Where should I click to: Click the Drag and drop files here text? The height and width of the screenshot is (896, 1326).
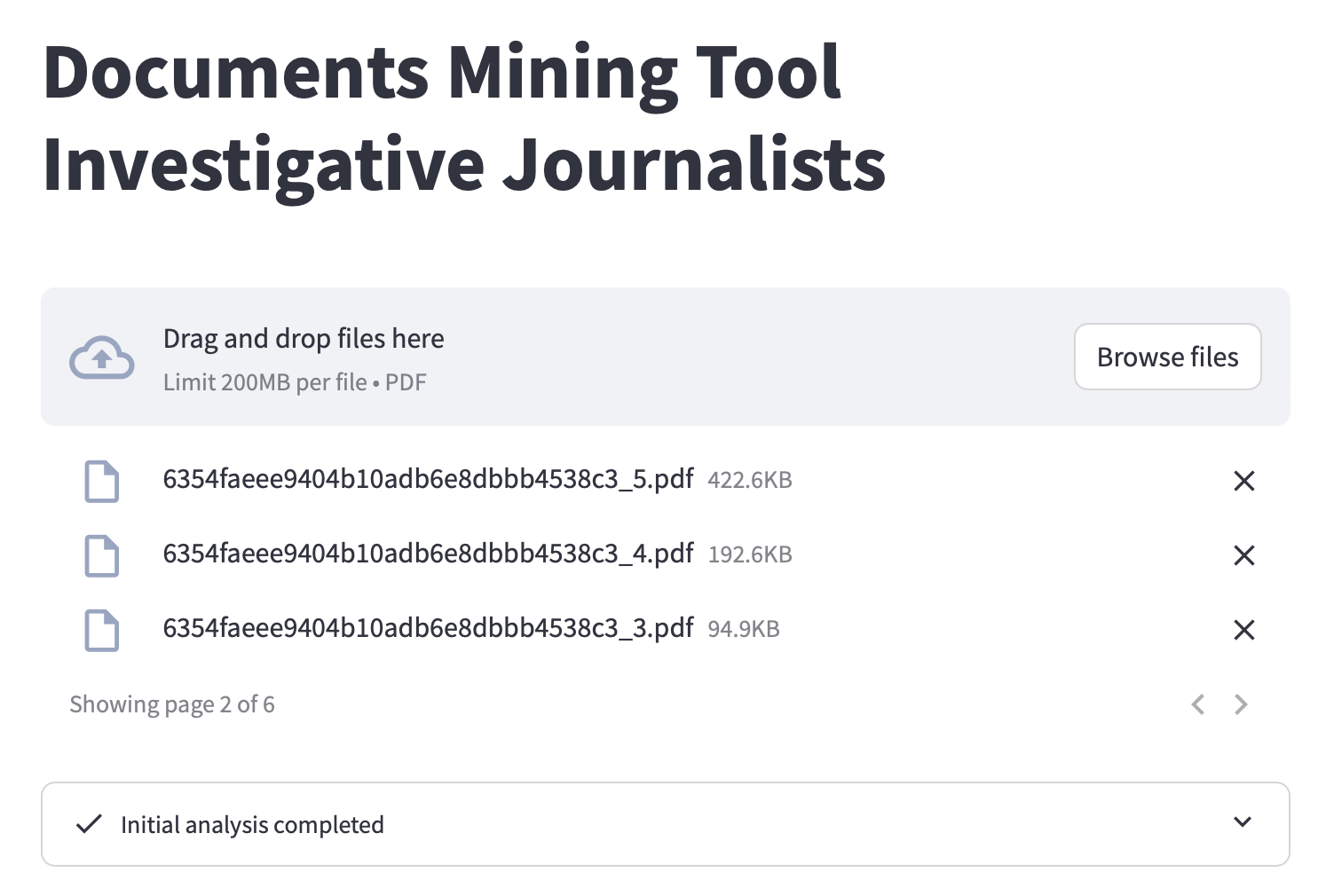click(304, 339)
